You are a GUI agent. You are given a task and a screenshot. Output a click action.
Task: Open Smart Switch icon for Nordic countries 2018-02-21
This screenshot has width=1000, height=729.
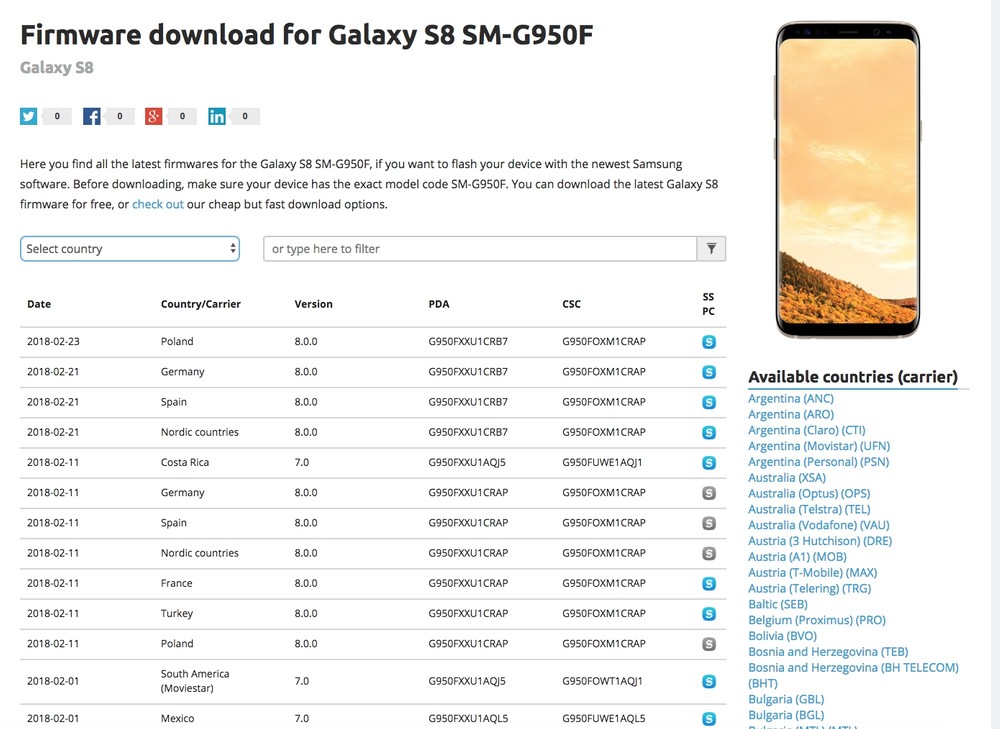709,432
